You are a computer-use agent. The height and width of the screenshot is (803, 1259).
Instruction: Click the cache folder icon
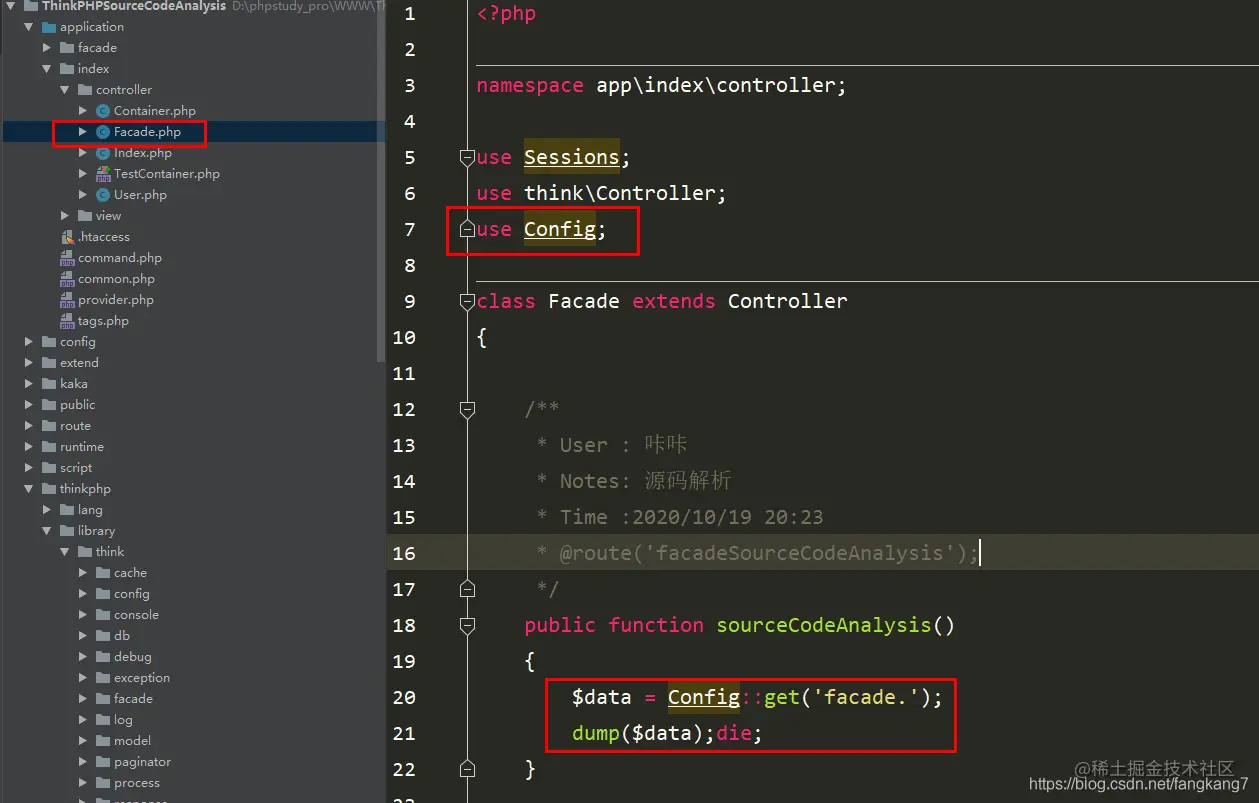pos(103,573)
